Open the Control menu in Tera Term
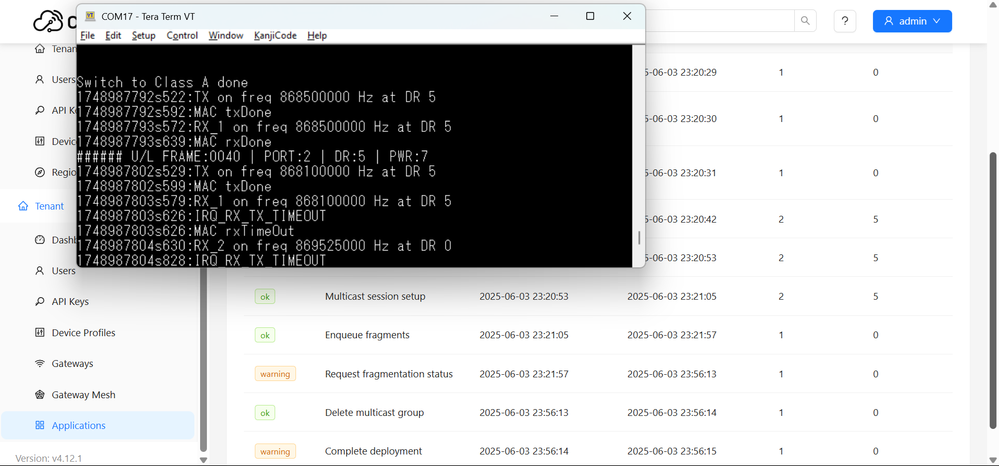This screenshot has width=999, height=466. [182, 36]
